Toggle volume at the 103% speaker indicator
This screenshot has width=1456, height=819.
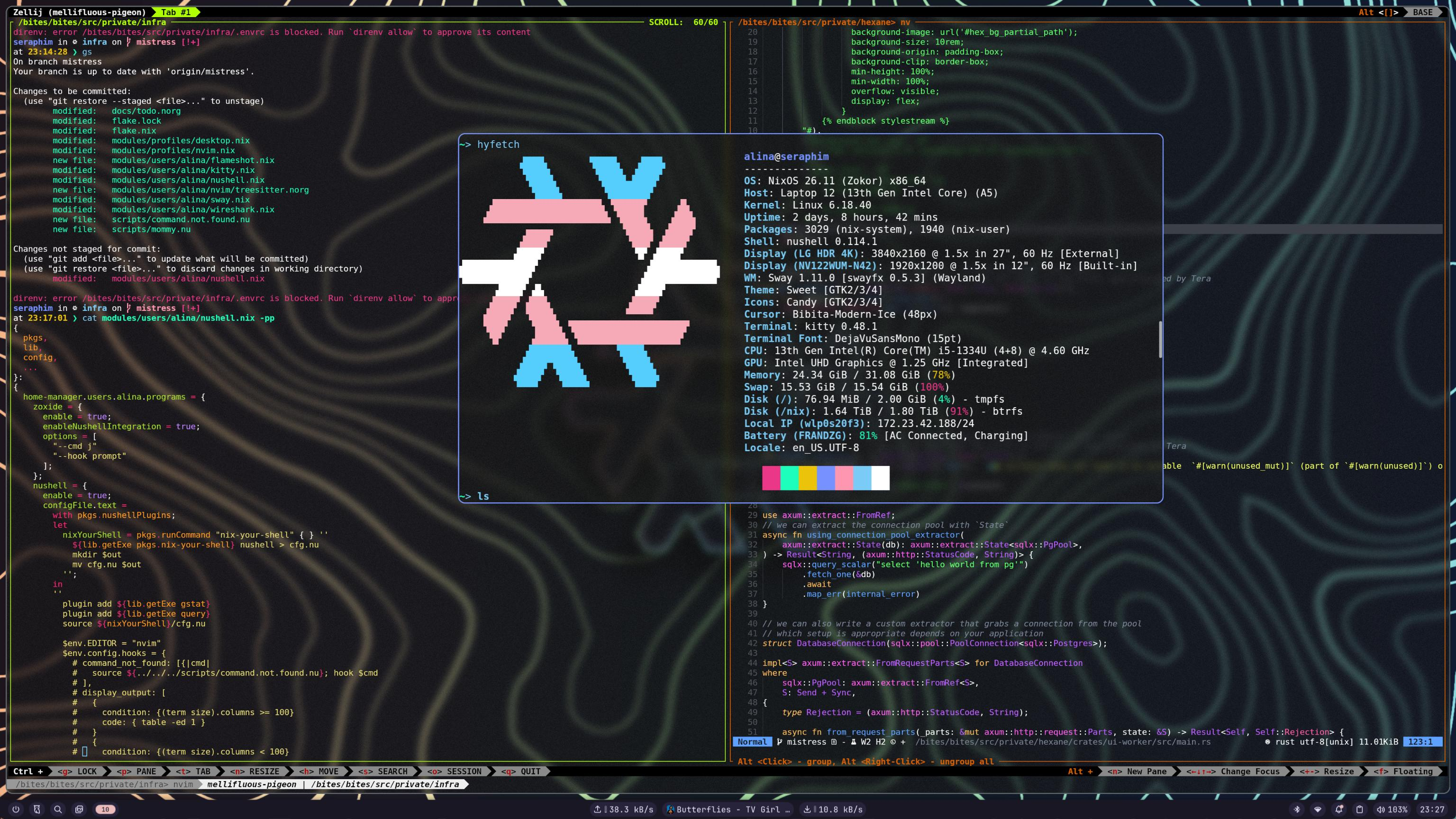point(1392,810)
